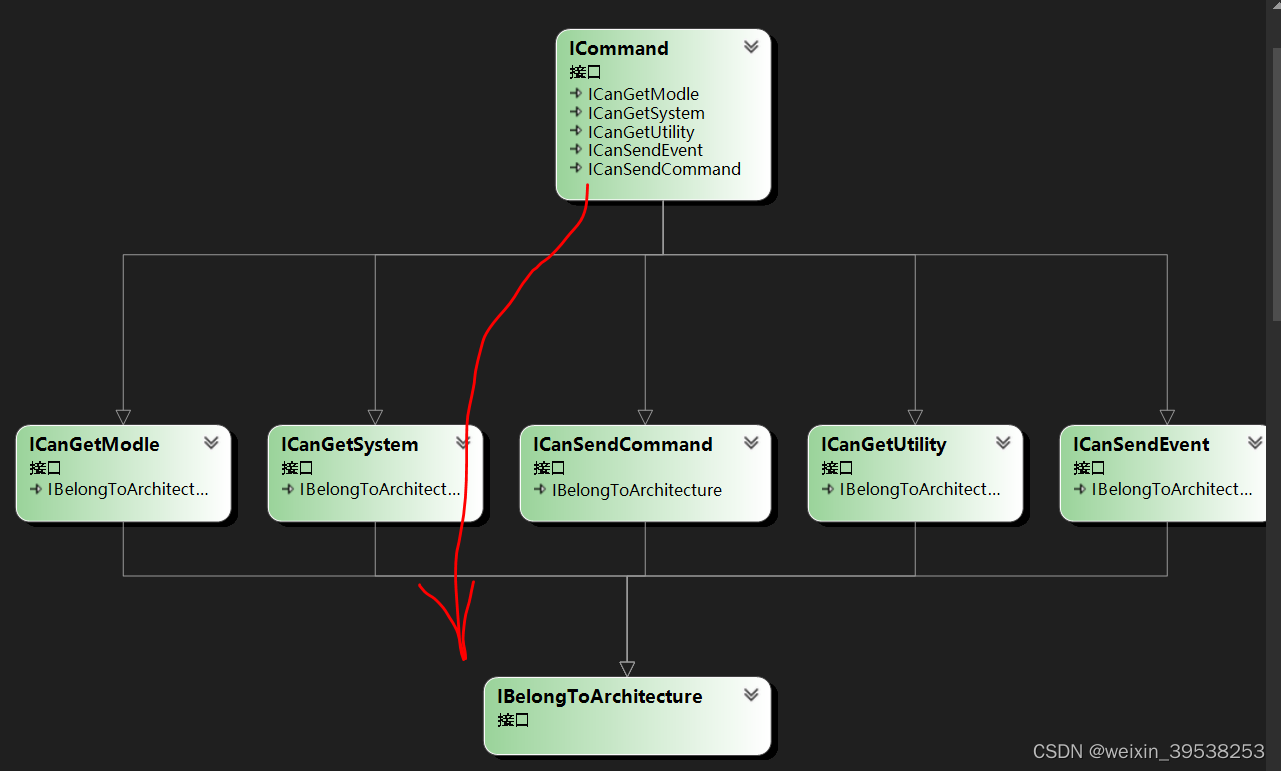Click the interface icon beside ICanSendEvent in ICommand
The height and width of the screenshot is (771, 1281).
[x=576, y=149]
